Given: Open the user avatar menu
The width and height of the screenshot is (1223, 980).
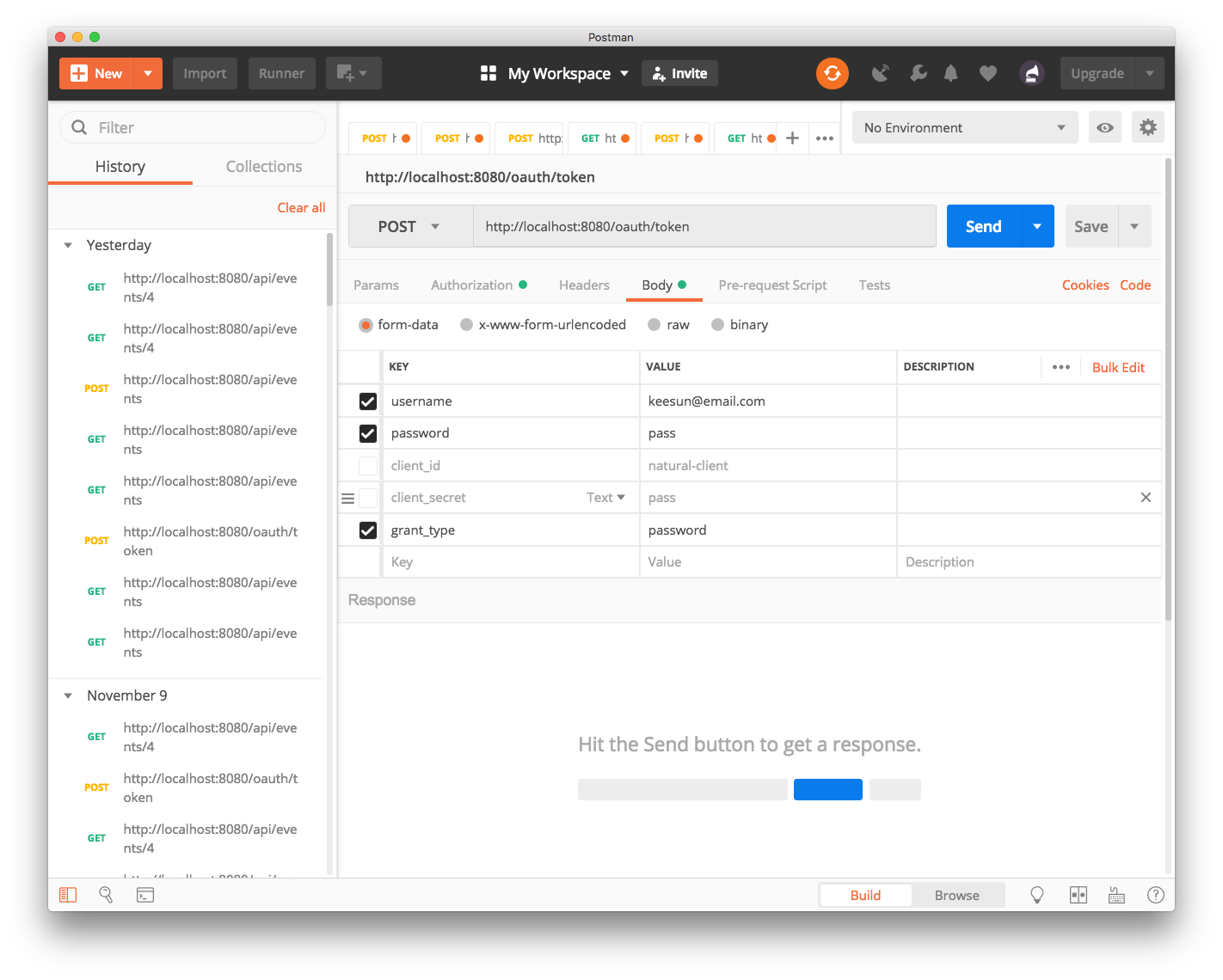Looking at the screenshot, I should [1032, 74].
